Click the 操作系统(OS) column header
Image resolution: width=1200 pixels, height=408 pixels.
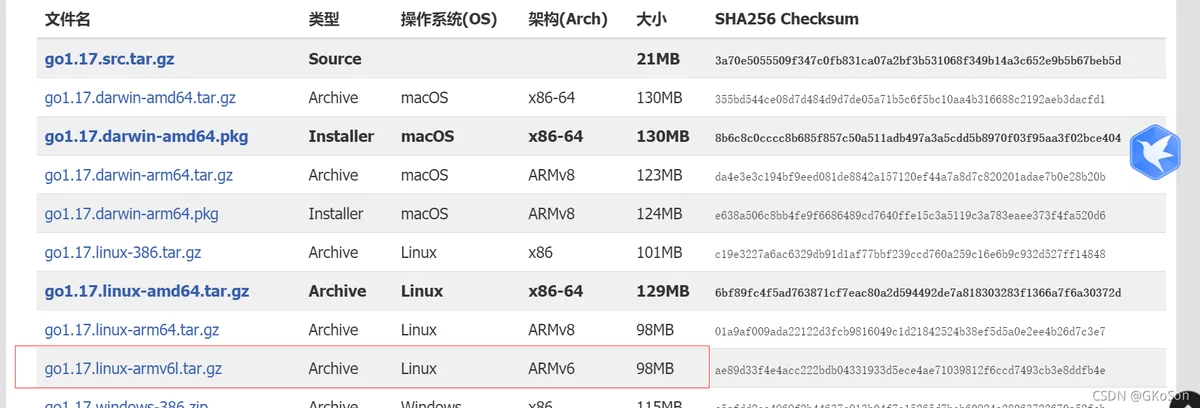(x=449, y=19)
